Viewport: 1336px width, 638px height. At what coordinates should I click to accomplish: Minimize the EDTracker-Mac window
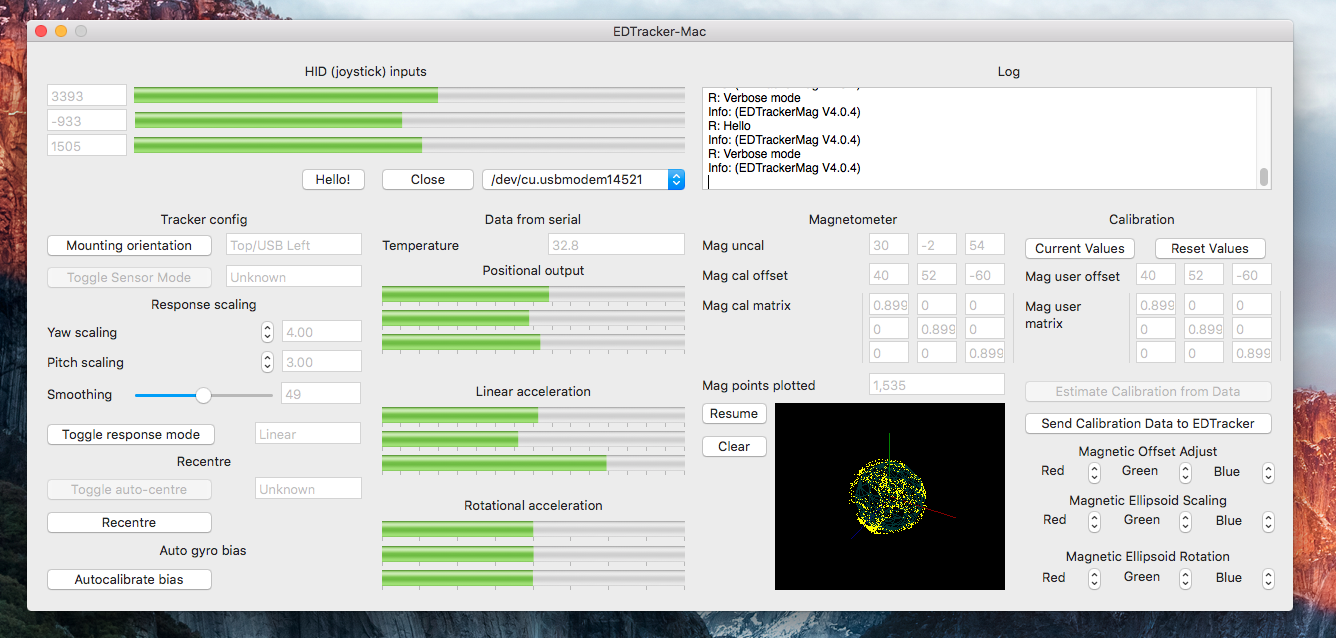(61, 31)
